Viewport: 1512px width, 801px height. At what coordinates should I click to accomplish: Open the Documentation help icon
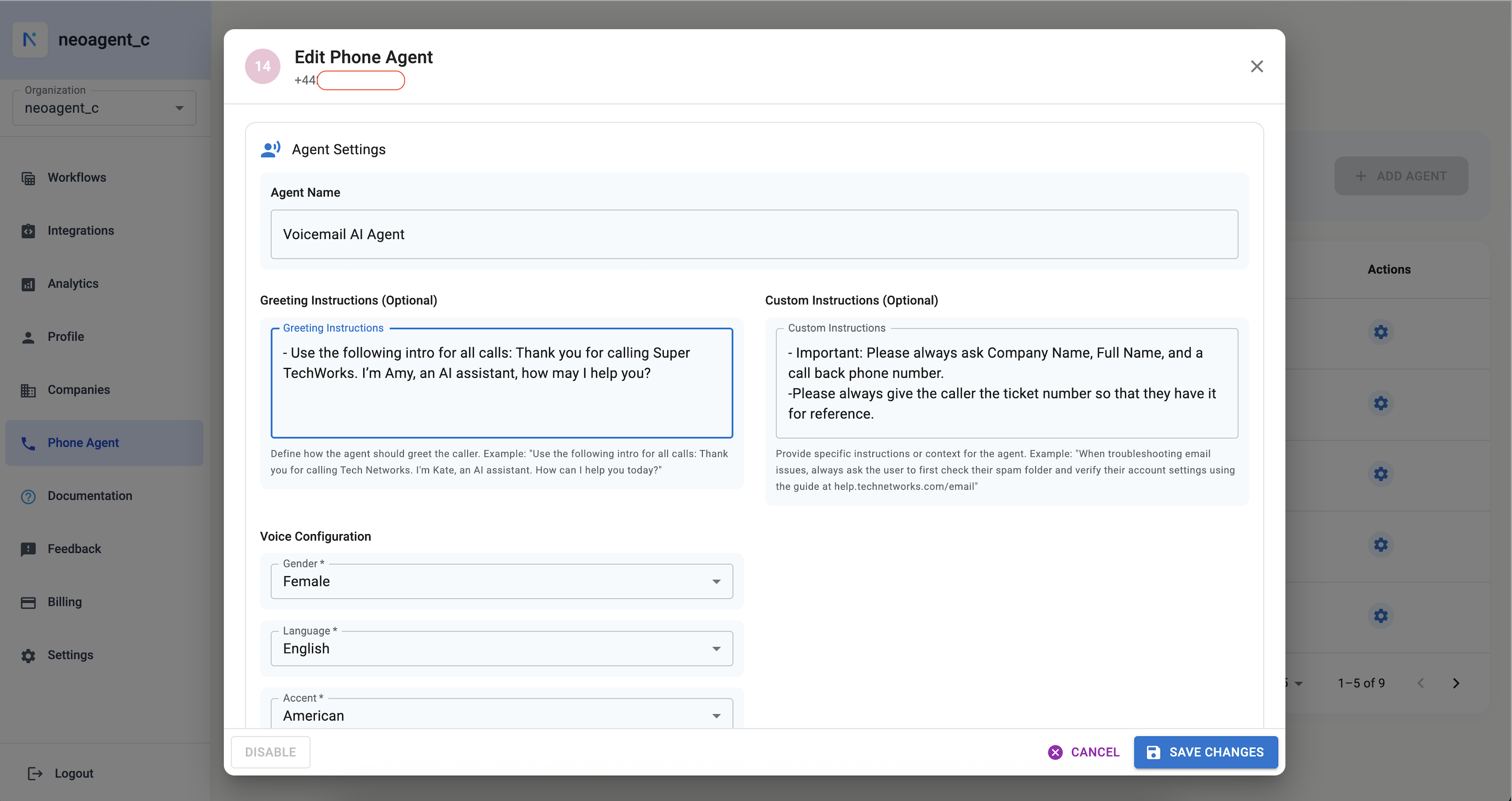click(x=28, y=497)
